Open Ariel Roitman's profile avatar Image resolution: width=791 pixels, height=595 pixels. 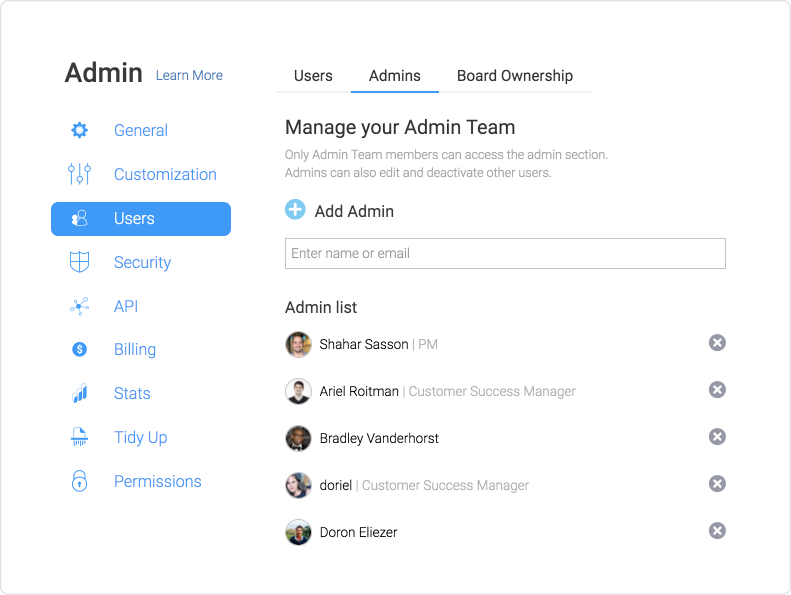tap(298, 391)
